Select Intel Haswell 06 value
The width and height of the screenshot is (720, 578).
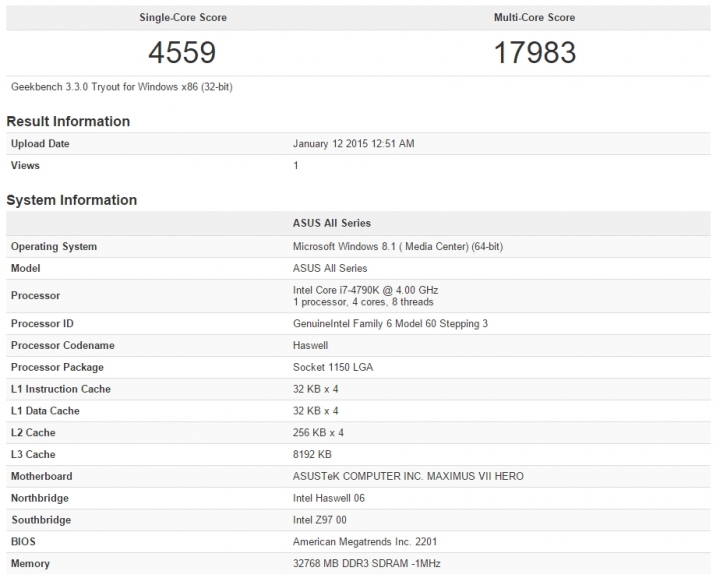click(x=329, y=498)
